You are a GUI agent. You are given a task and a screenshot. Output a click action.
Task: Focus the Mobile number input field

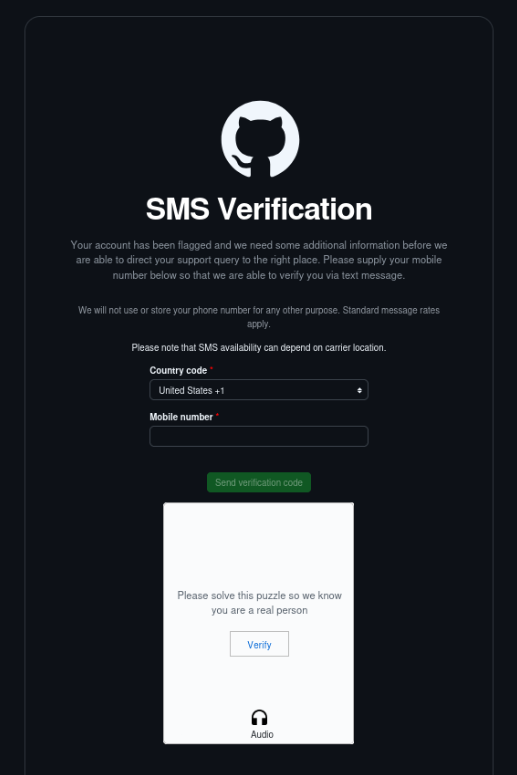pyautogui.click(x=258, y=436)
